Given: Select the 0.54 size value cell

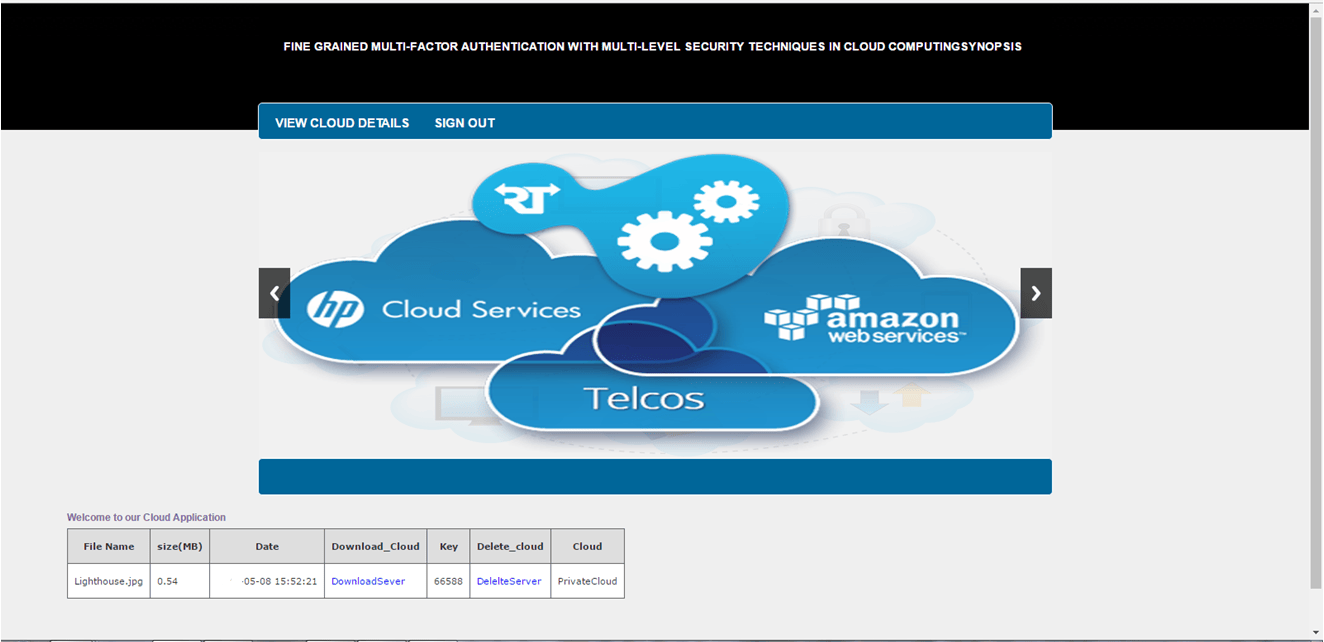Looking at the screenshot, I should point(180,581).
